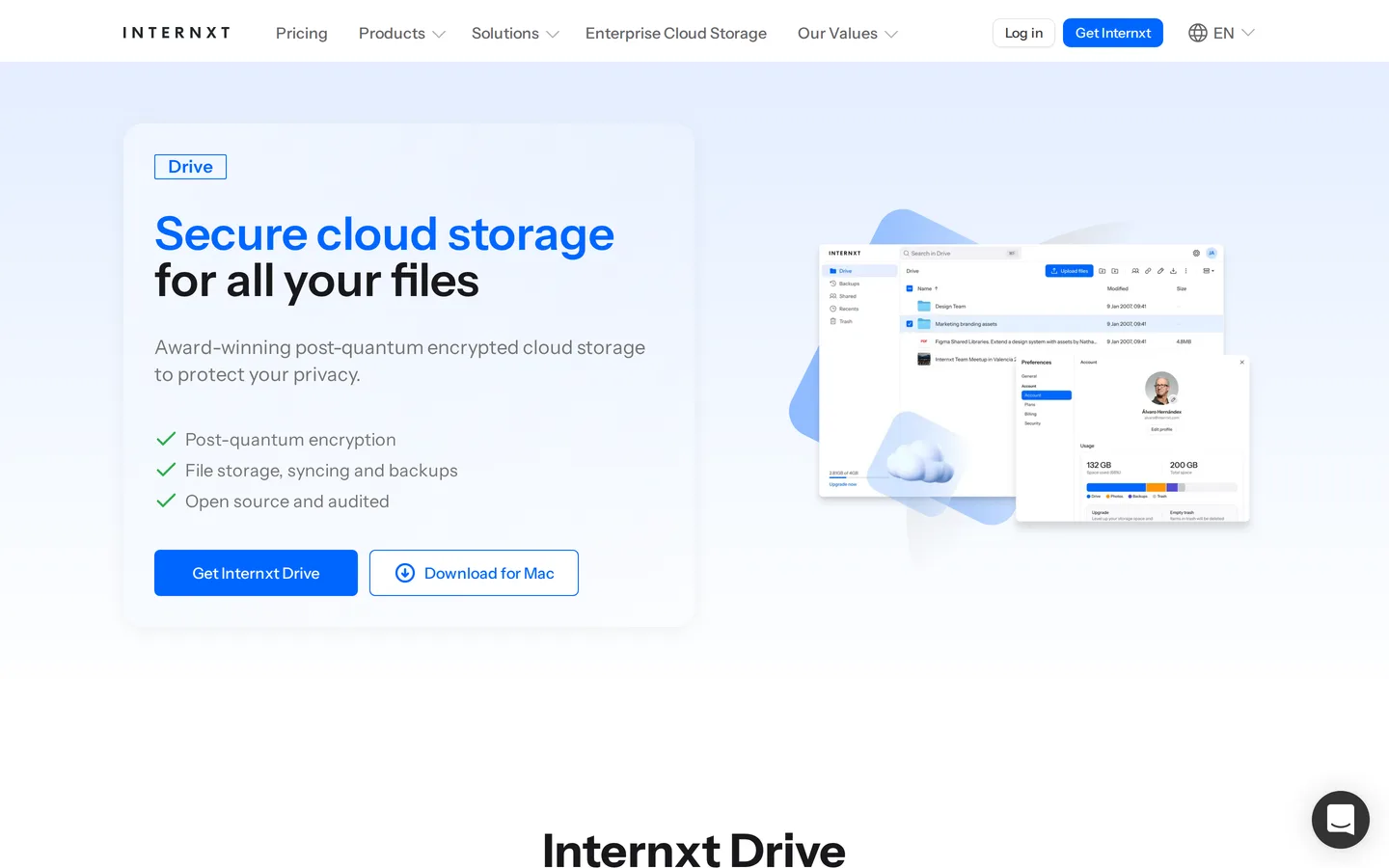Click the Log in button

1023,33
